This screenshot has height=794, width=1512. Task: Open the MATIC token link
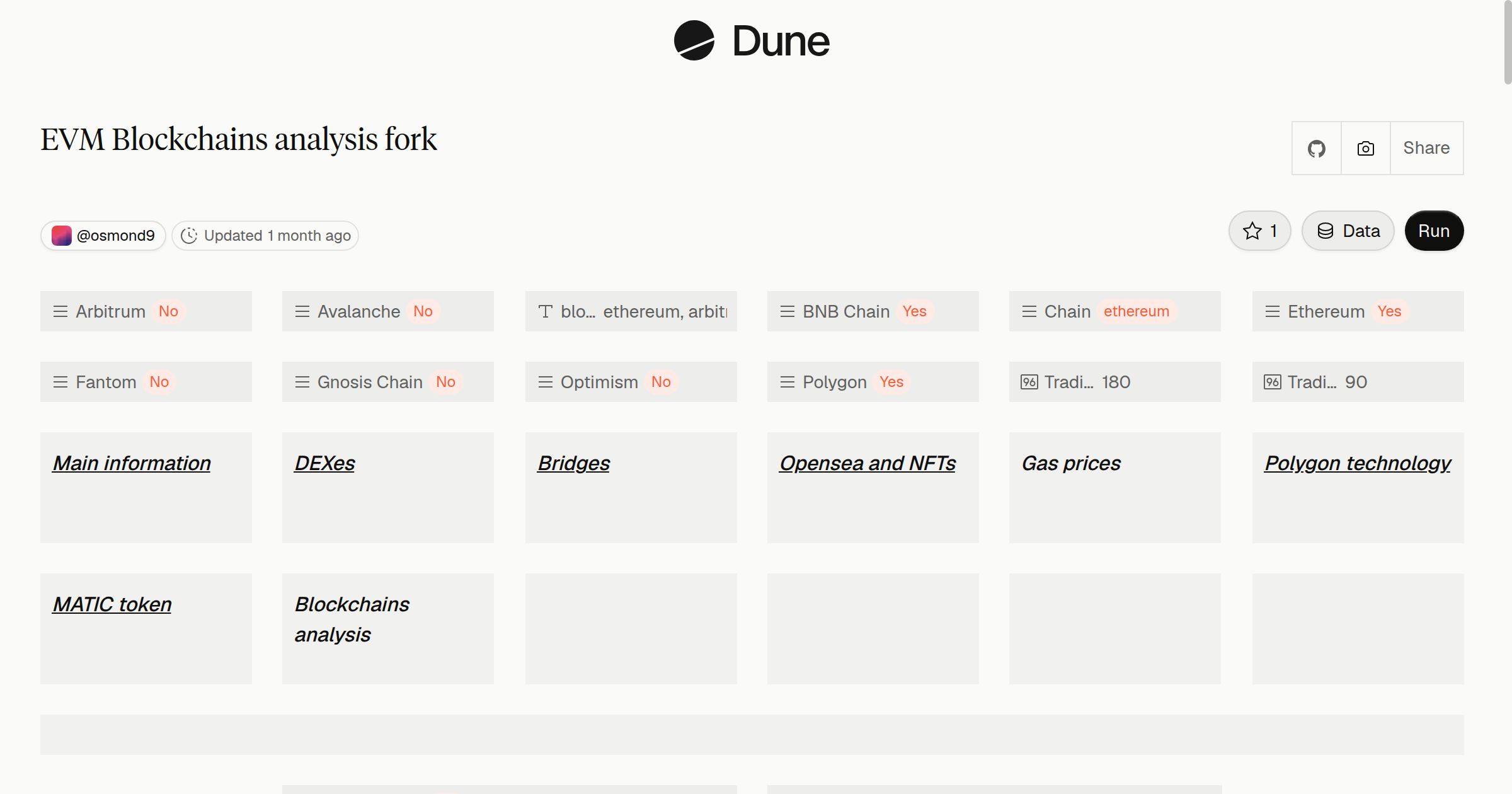112,604
